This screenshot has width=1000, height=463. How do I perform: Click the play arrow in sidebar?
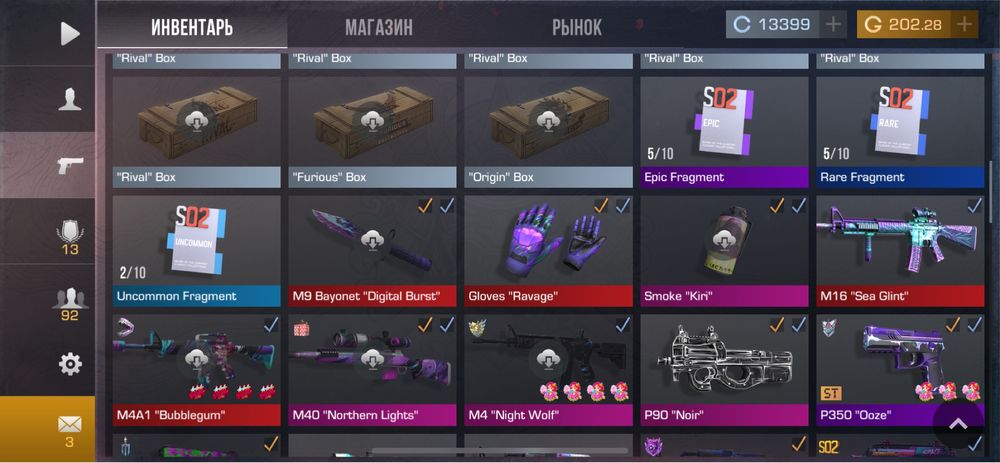pos(70,34)
